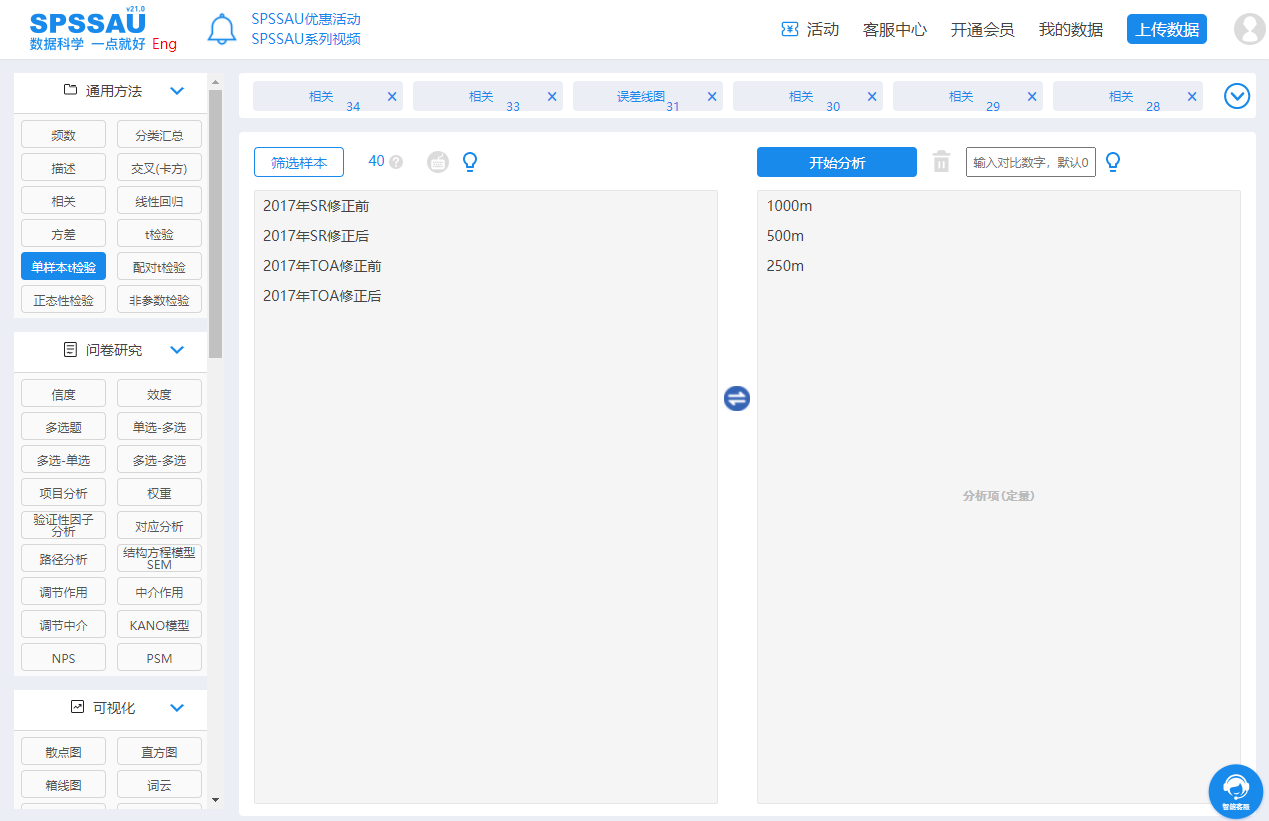
Task: Click the gift icon beside 活动
Action: pos(786,29)
